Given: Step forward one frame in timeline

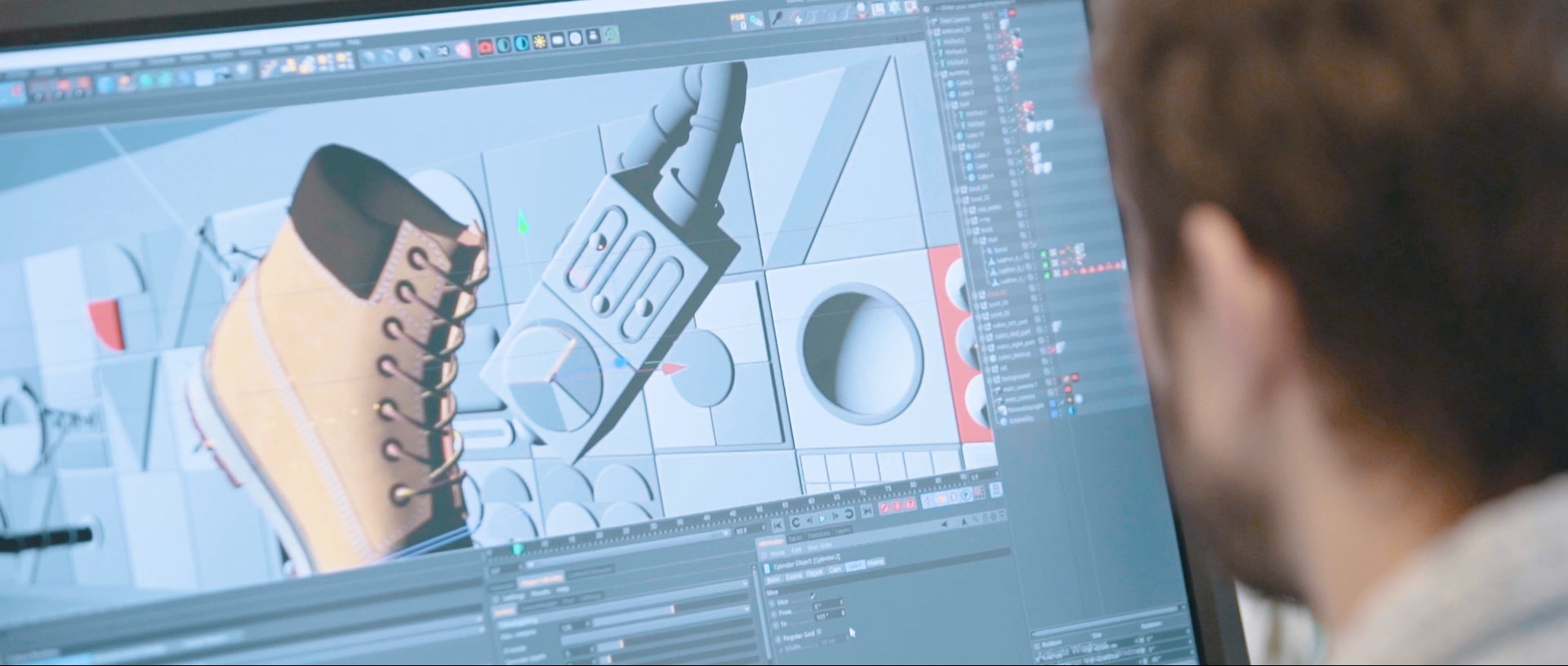Looking at the screenshot, I should point(835,516).
